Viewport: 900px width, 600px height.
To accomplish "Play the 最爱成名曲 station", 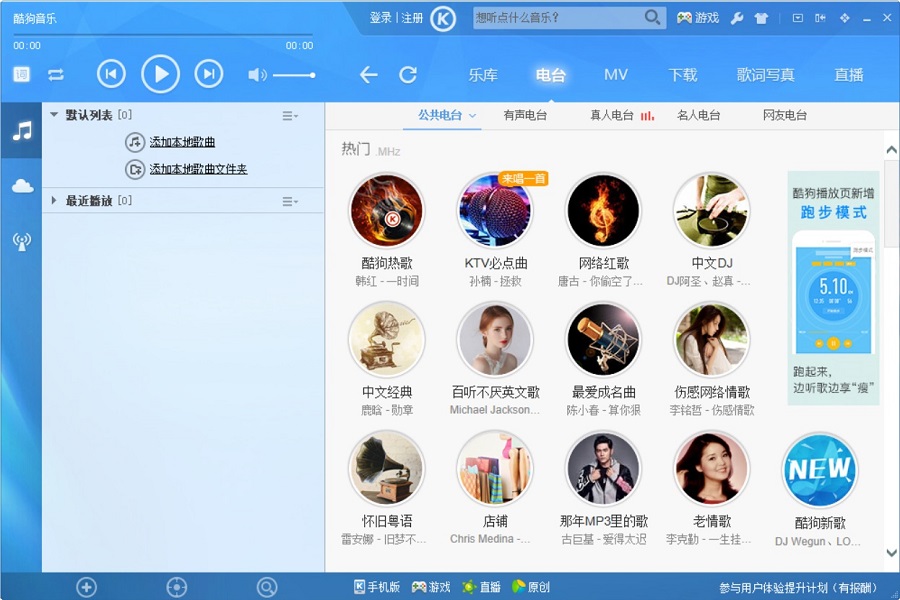I will coord(603,340).
